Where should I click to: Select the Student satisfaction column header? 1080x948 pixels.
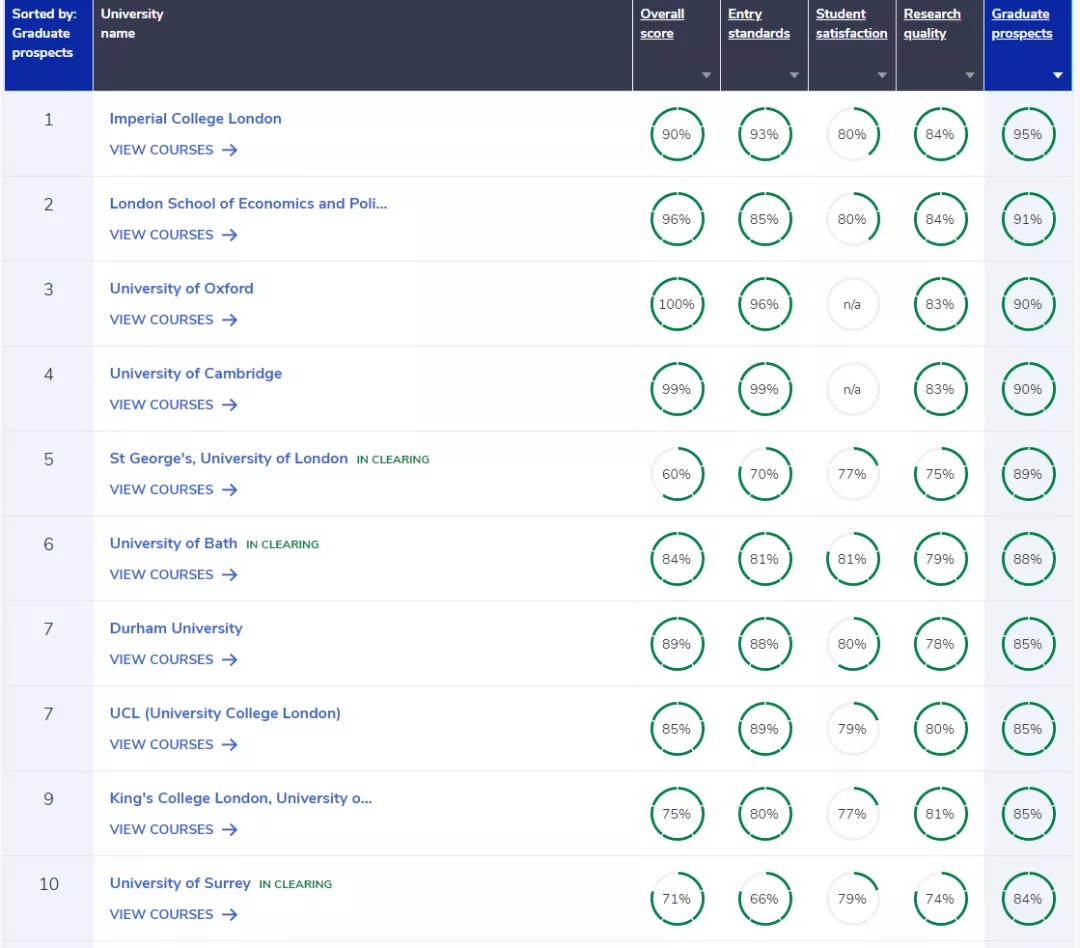(x=851, y=23)
